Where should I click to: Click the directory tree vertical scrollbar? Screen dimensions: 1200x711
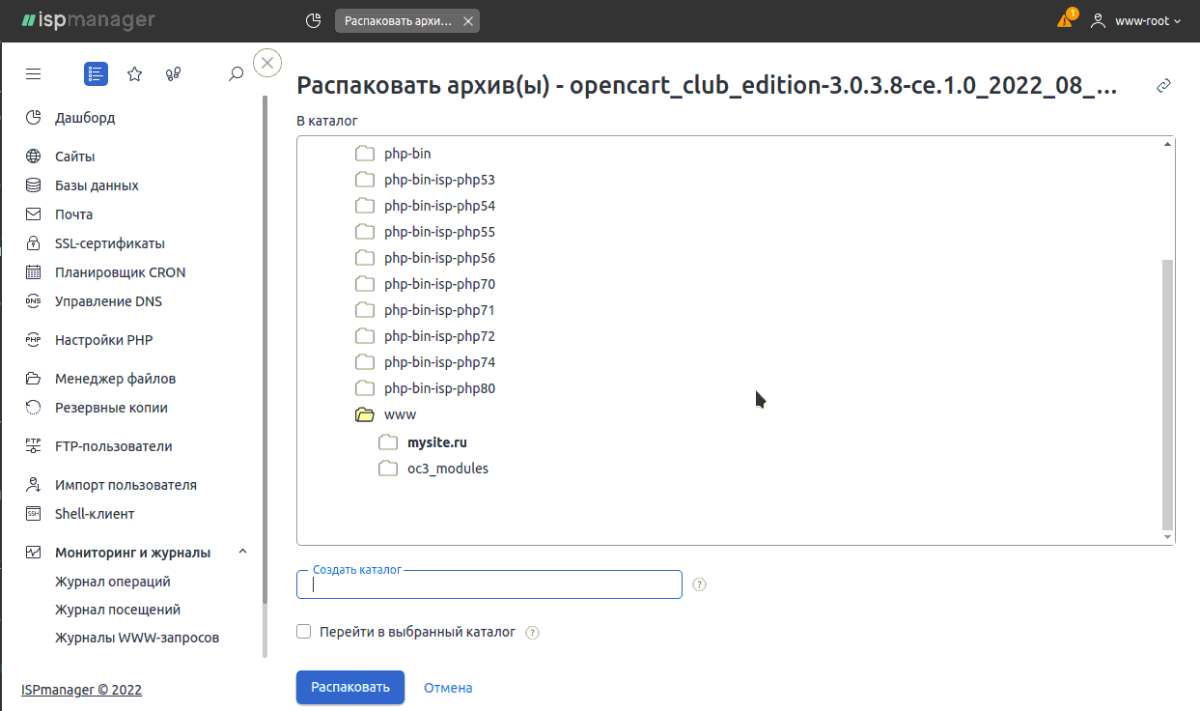coord(1168,390)
